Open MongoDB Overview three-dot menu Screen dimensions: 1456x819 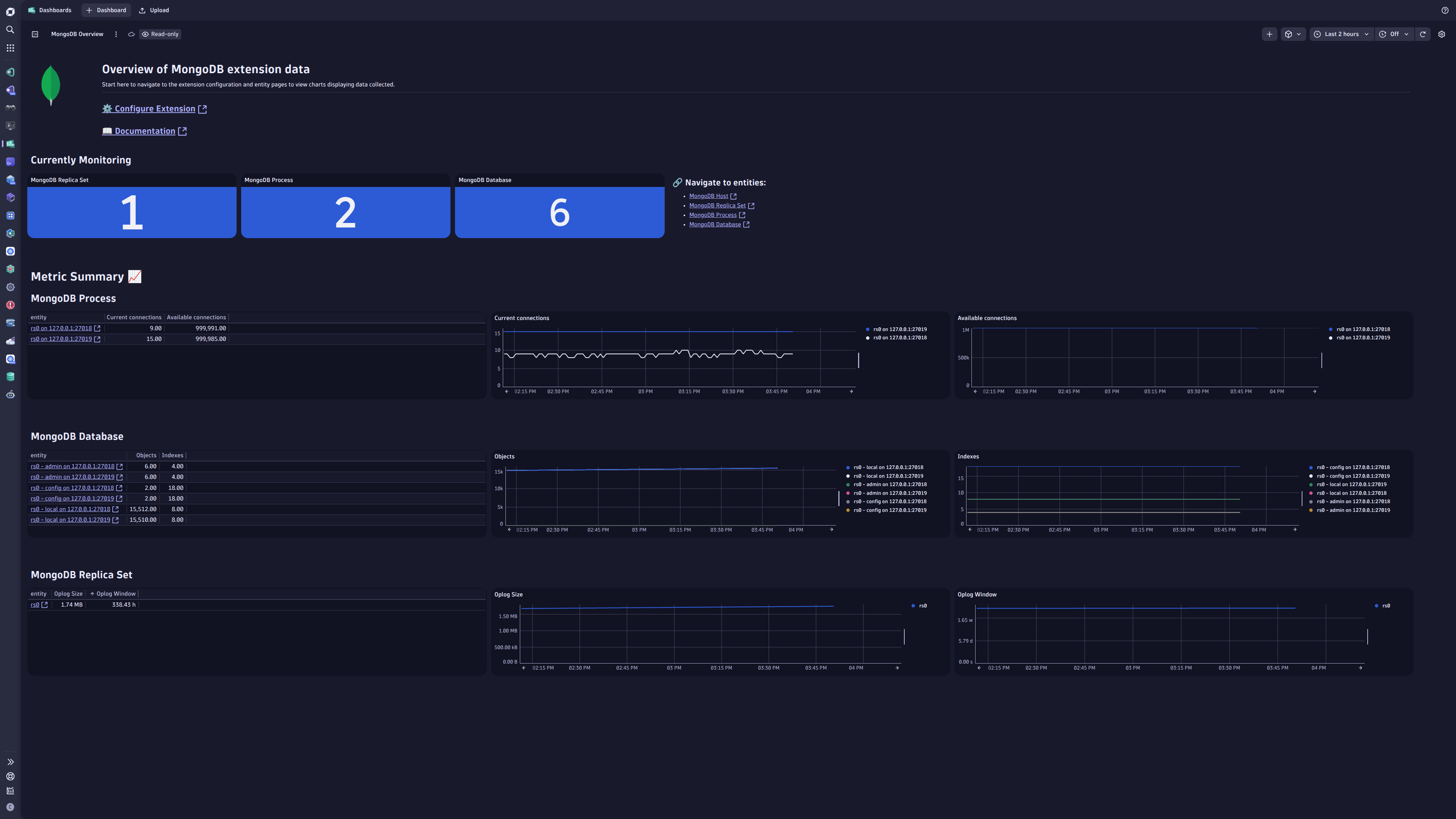(116, 34)
